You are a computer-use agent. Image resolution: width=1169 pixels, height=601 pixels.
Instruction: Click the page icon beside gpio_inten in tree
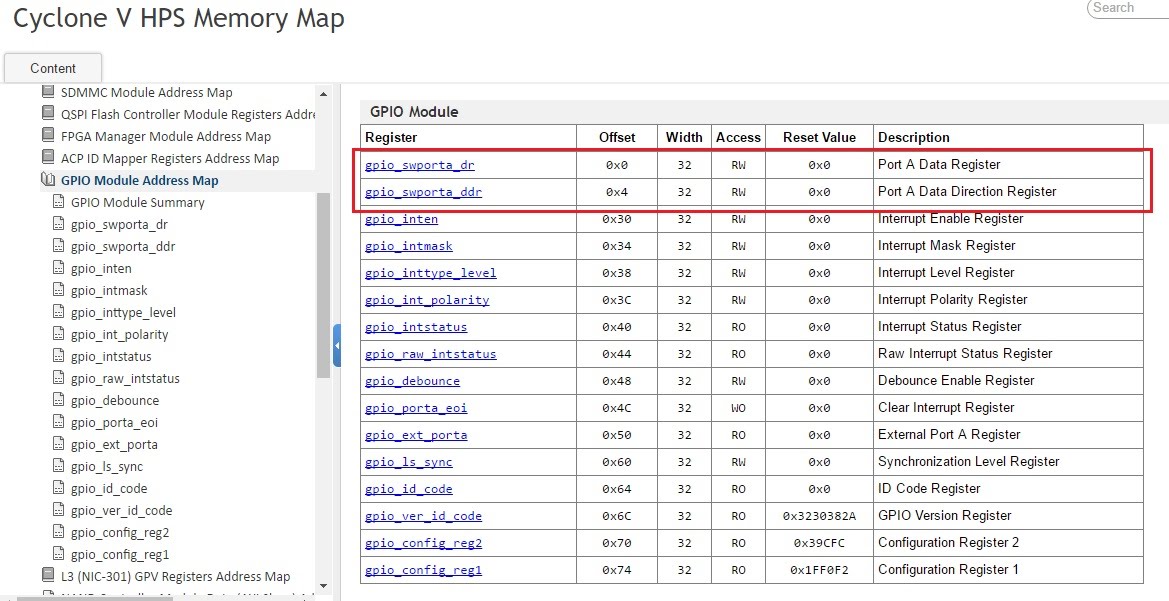pos(59,268)
